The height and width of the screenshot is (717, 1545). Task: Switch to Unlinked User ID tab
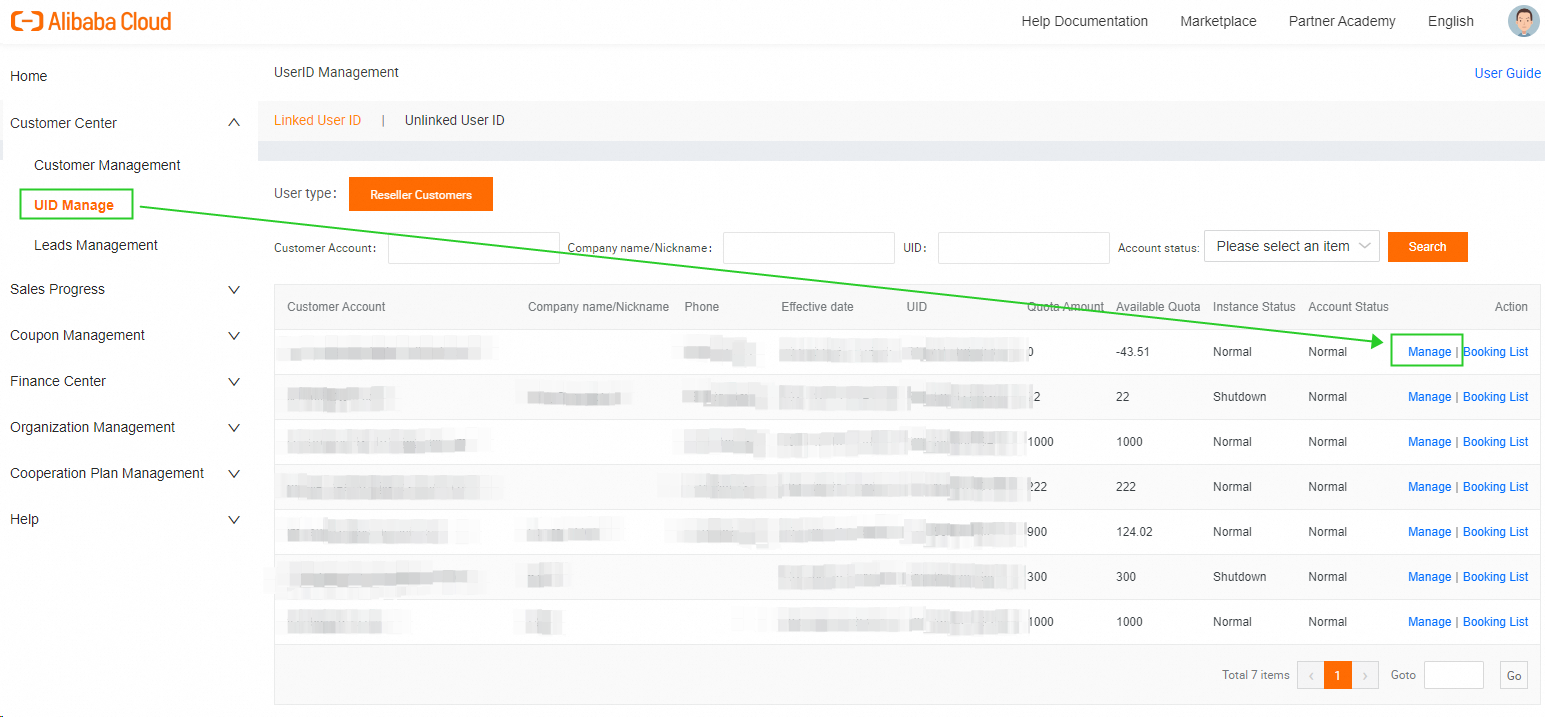(454, 120)
